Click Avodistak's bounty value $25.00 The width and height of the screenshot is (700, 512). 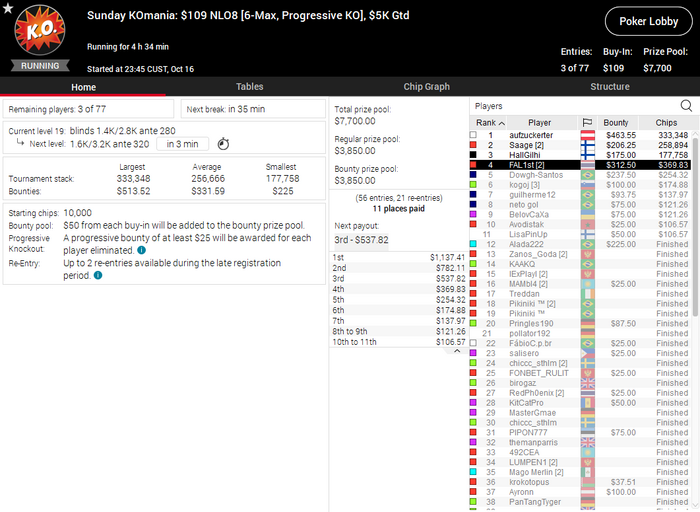pos(624,225)
